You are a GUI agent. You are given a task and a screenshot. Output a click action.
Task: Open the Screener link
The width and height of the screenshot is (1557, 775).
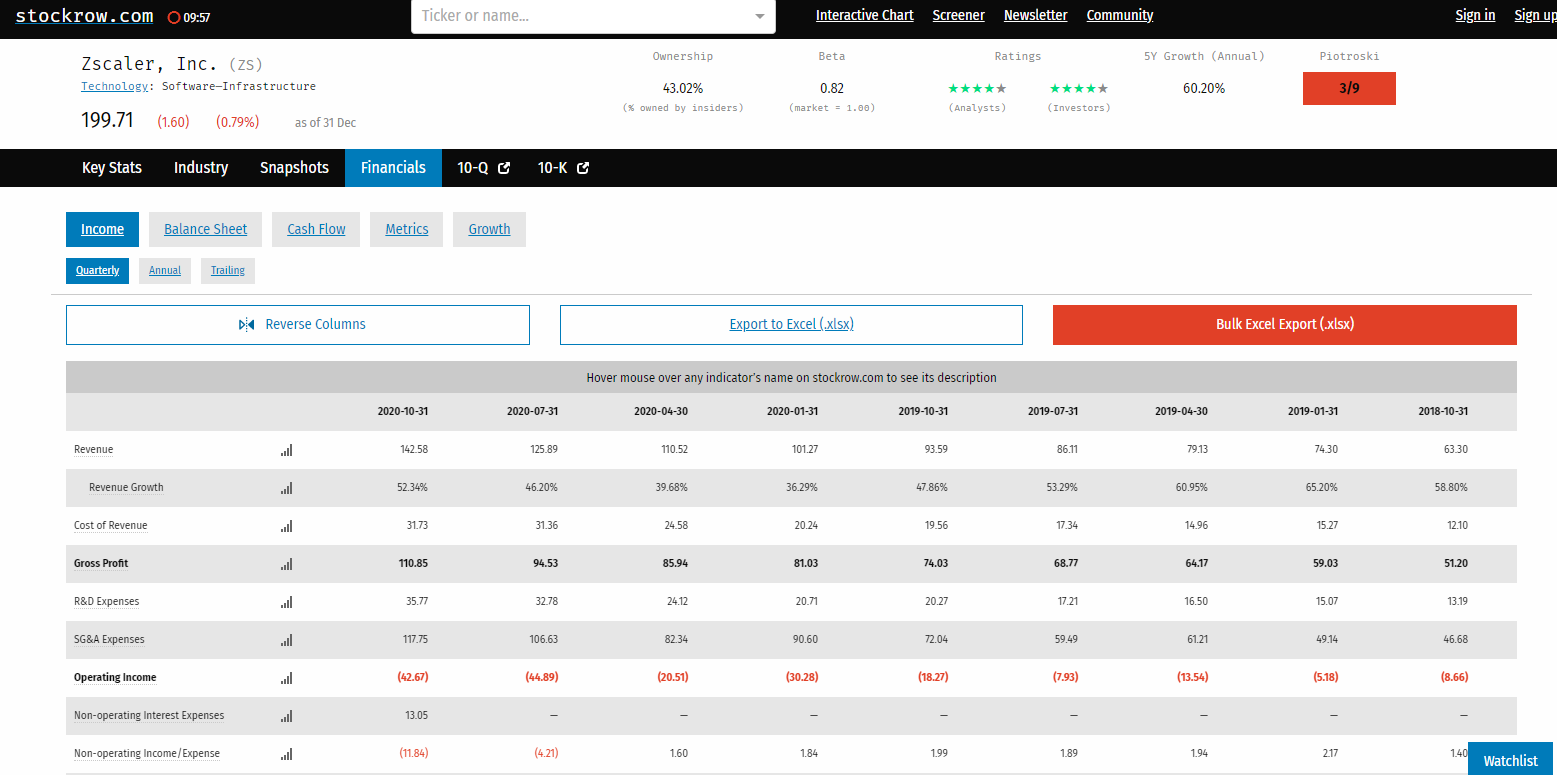[x=958, y=15]
